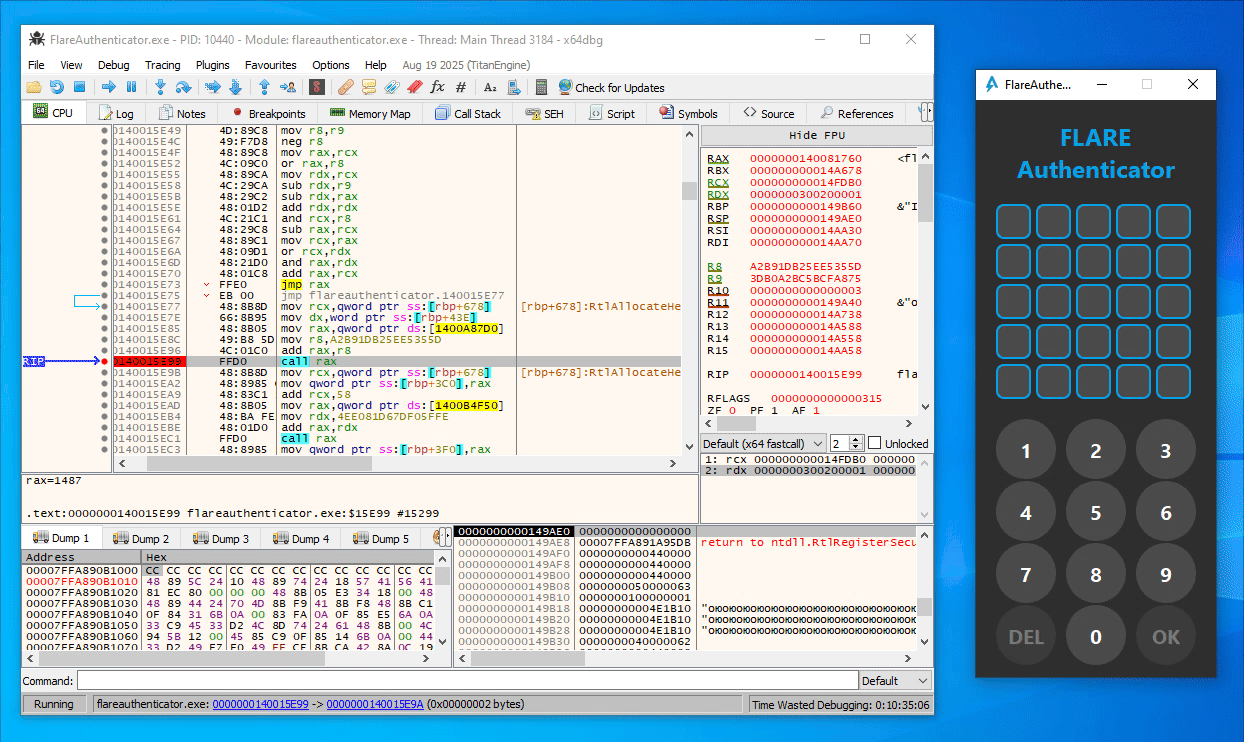Toggle breakpoint dot beside the jmp rax line
The image size is (1244, 742).
coord(104,284)
